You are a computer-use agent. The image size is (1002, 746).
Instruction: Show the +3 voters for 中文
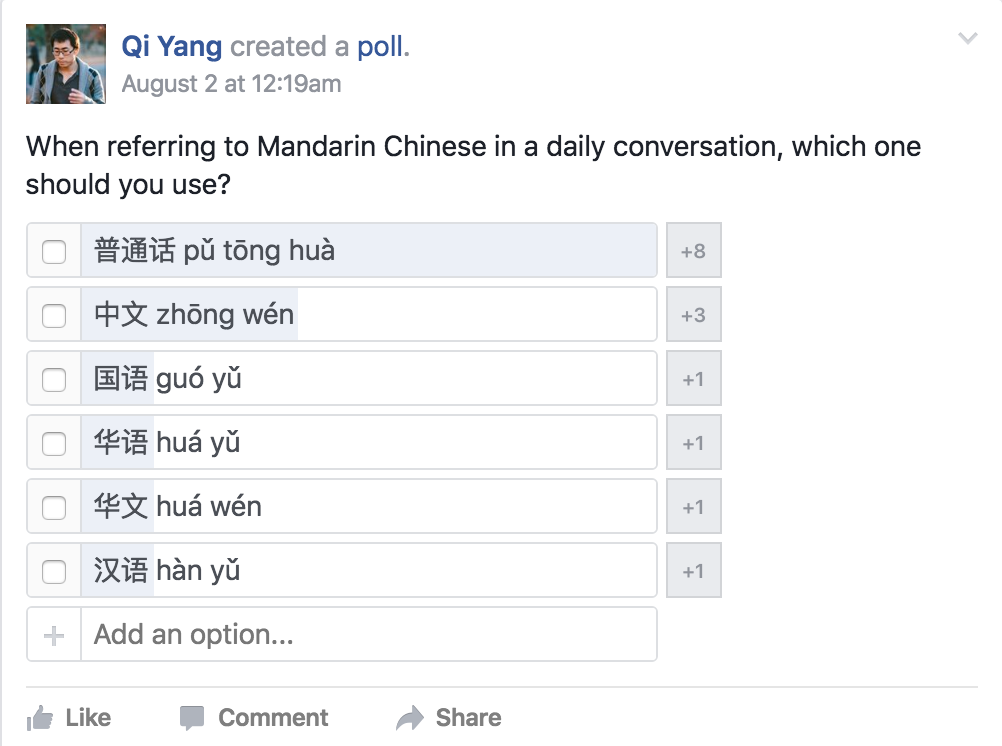(x=693, y=315)
